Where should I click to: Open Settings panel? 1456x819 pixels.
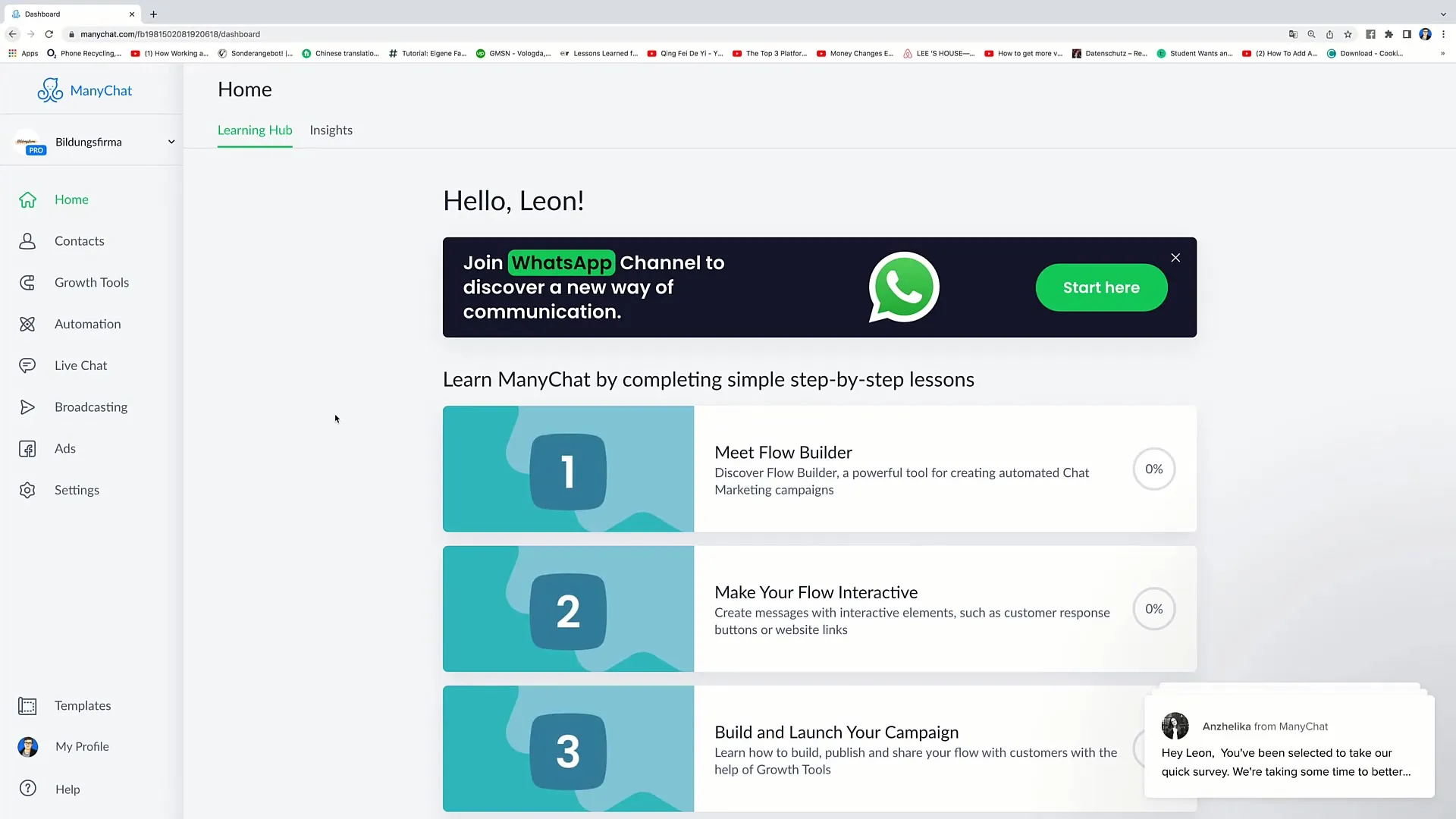[77, 489]
